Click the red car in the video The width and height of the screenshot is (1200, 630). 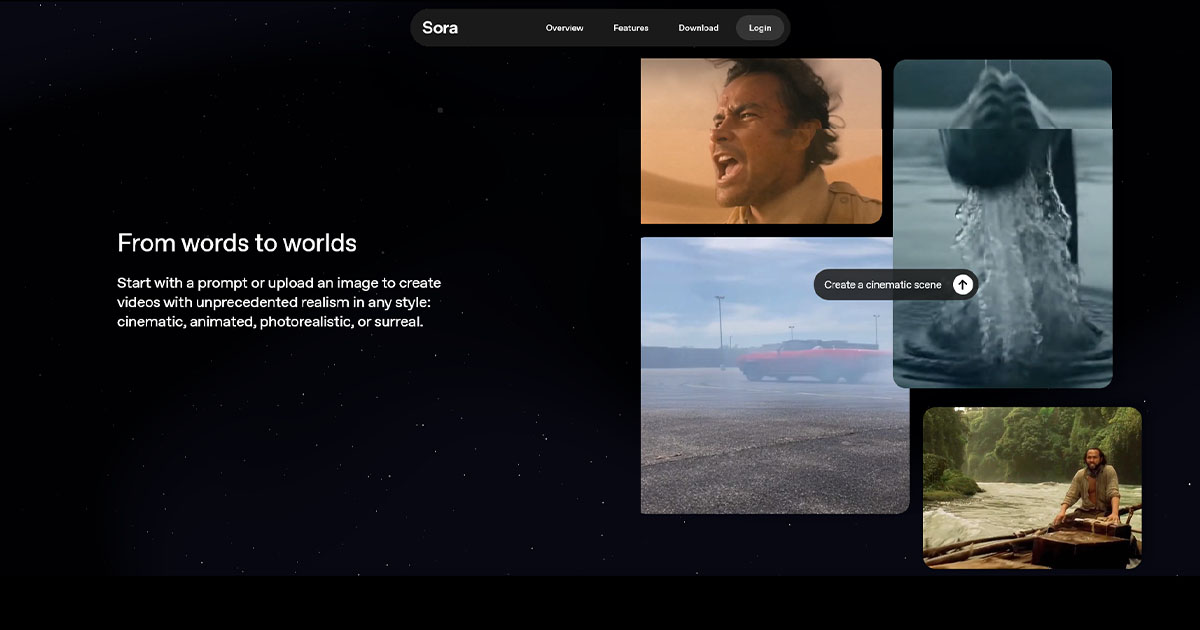(810, 362)
